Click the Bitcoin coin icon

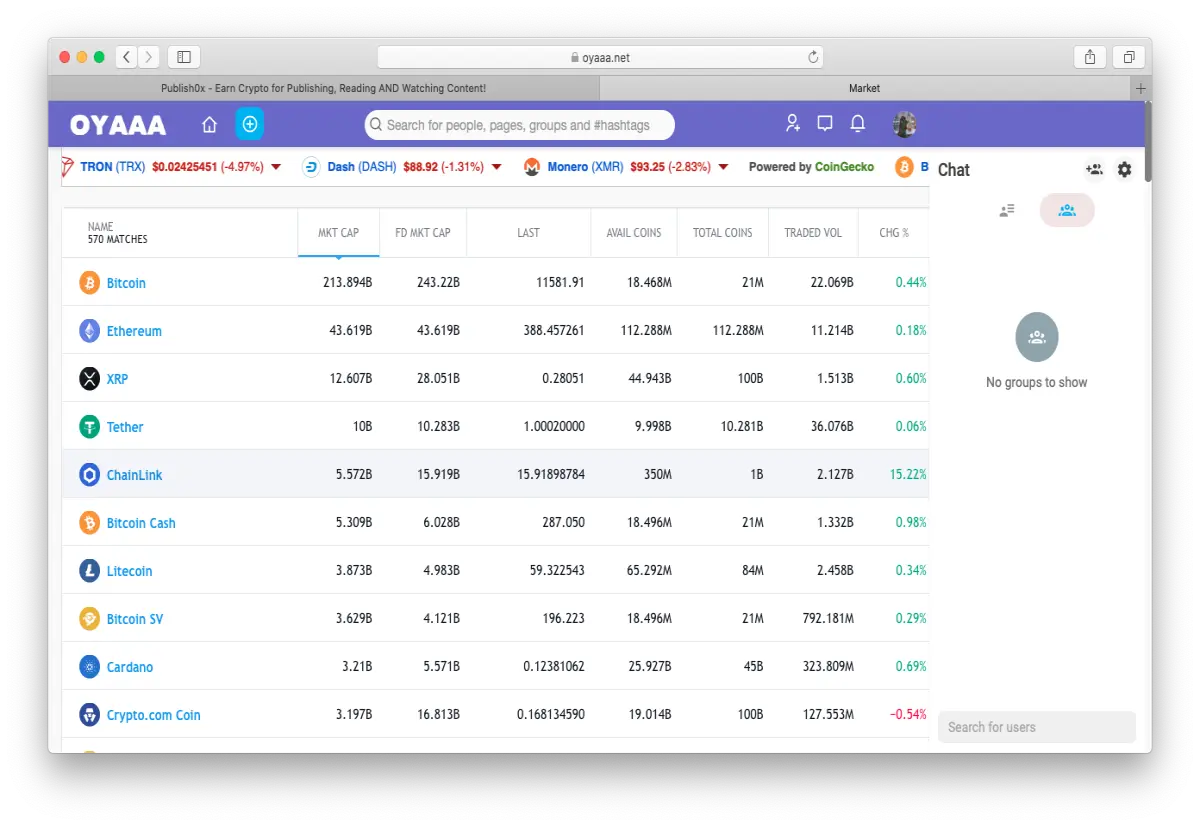click(90, 283)
